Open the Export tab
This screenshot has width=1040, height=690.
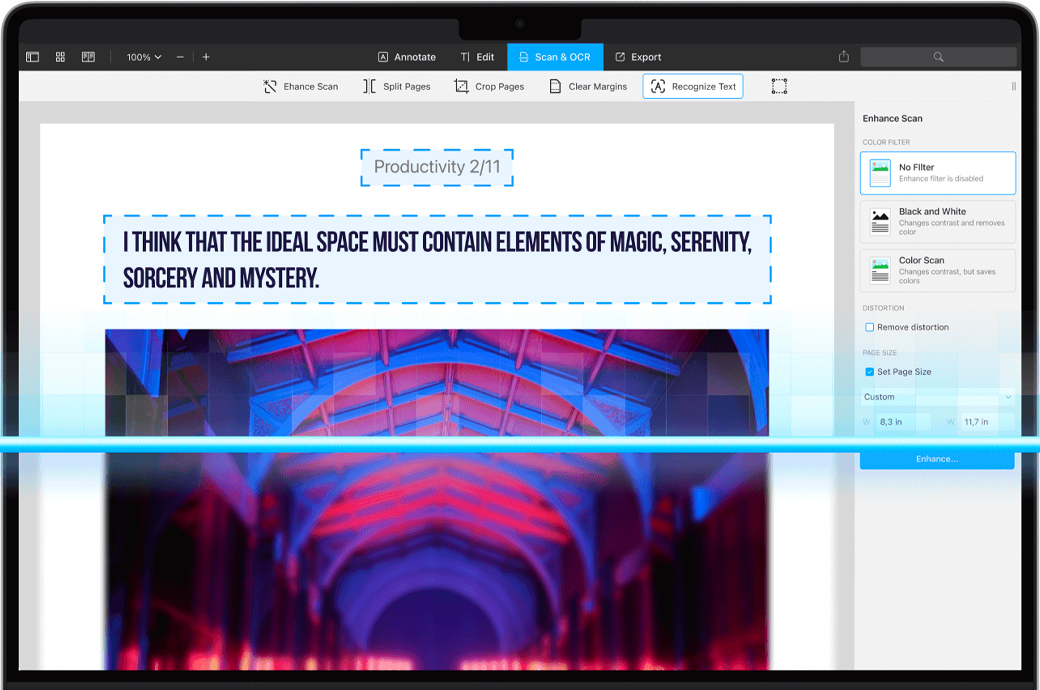637,57
